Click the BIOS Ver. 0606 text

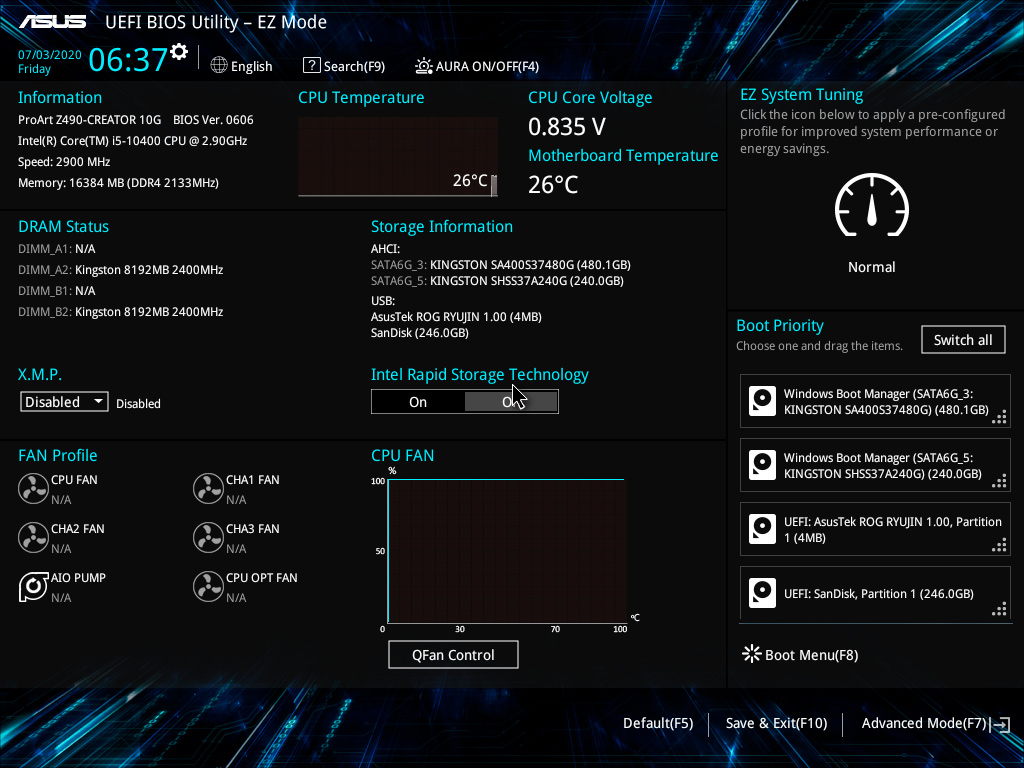point(214,120)
